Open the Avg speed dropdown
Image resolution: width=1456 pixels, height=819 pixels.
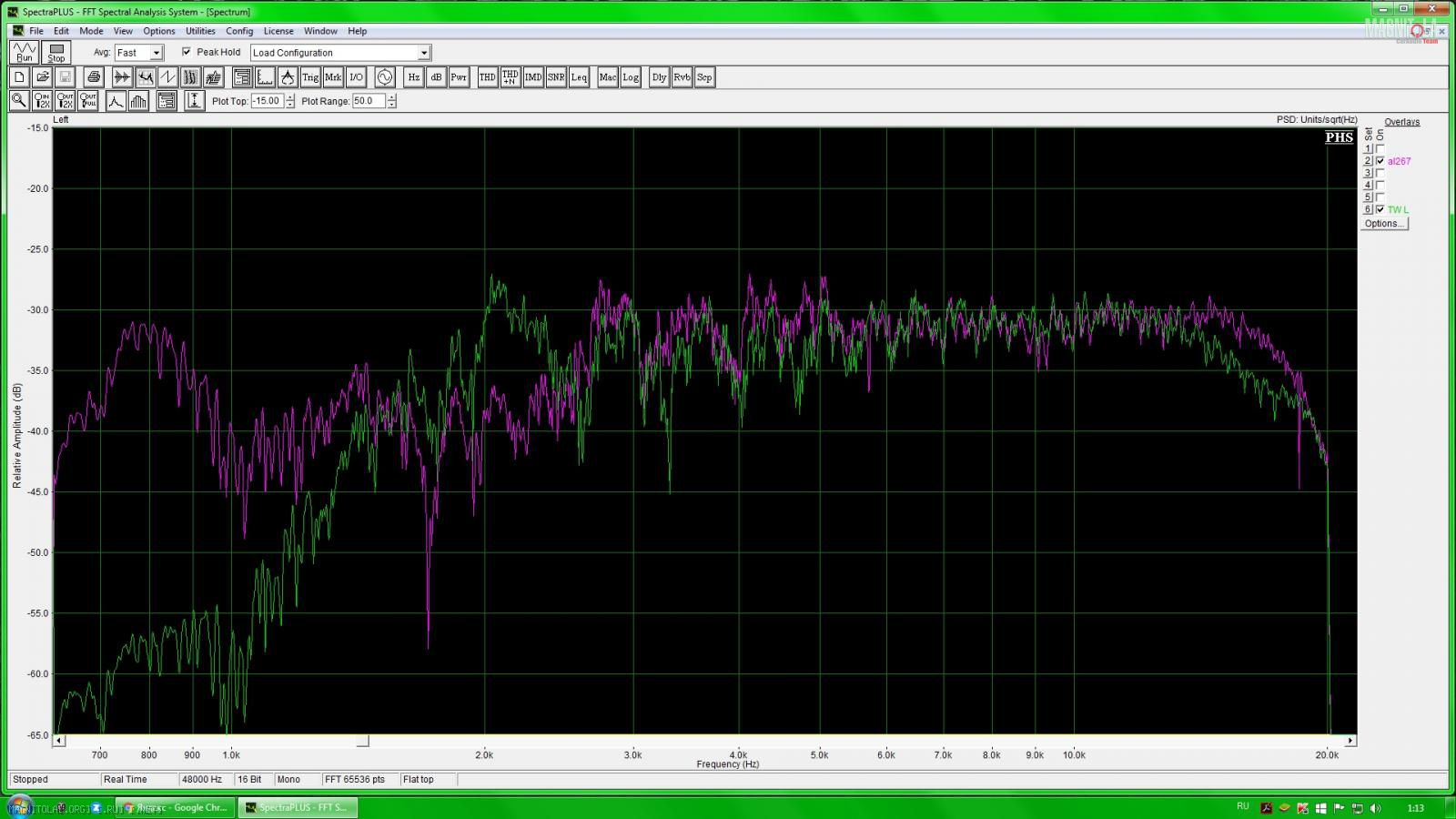pos(156,53)
